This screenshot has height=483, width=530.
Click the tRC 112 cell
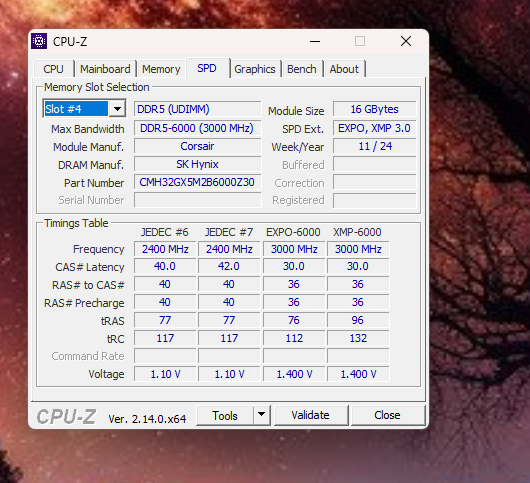(x=294, y=338)
